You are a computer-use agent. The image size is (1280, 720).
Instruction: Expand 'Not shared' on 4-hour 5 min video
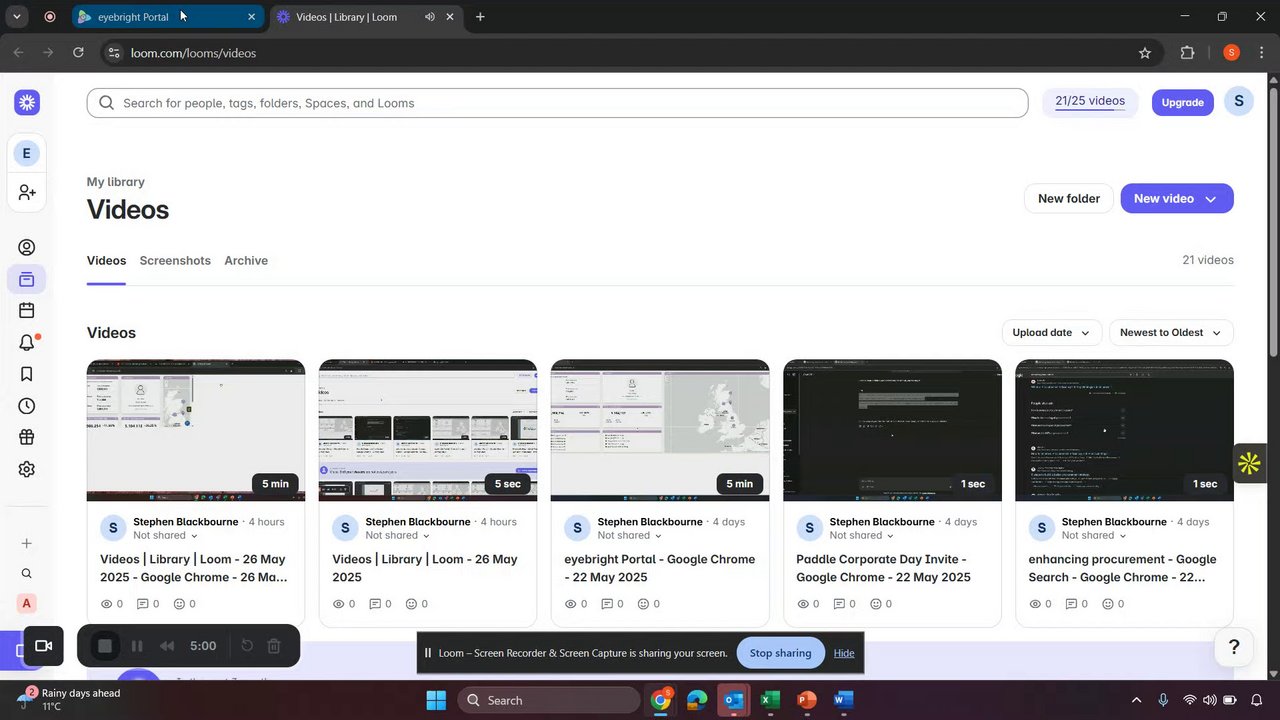[165, 536]
